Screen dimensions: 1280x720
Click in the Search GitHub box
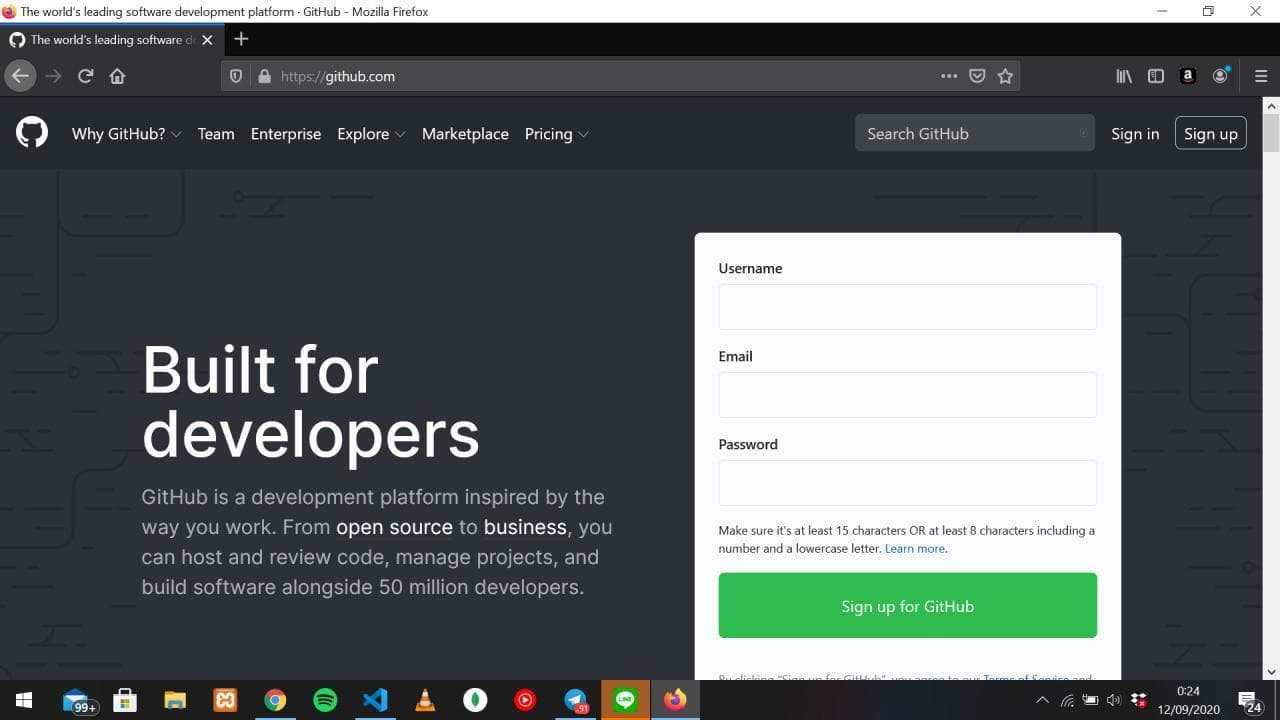[965, 134]
